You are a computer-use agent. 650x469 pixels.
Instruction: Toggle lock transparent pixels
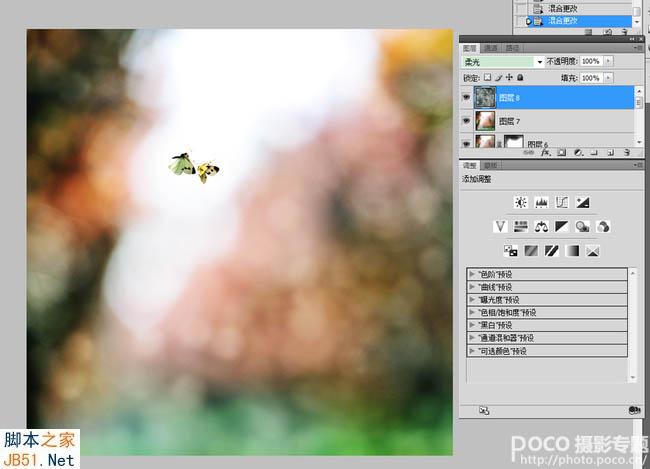pyautogui.click(x=488, y=78)
